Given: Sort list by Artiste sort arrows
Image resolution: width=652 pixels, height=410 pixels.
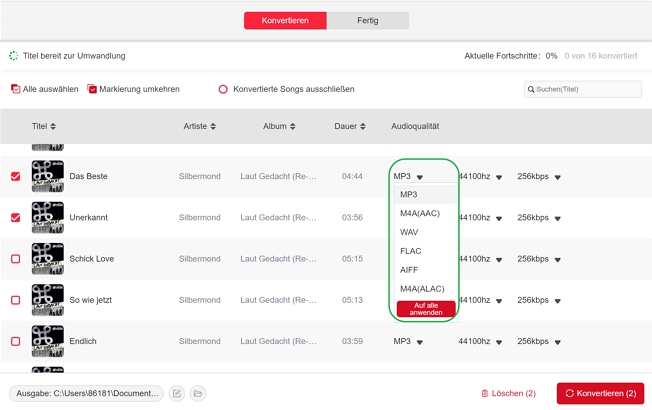Looking at the screenshot, I should pos(213,127).
